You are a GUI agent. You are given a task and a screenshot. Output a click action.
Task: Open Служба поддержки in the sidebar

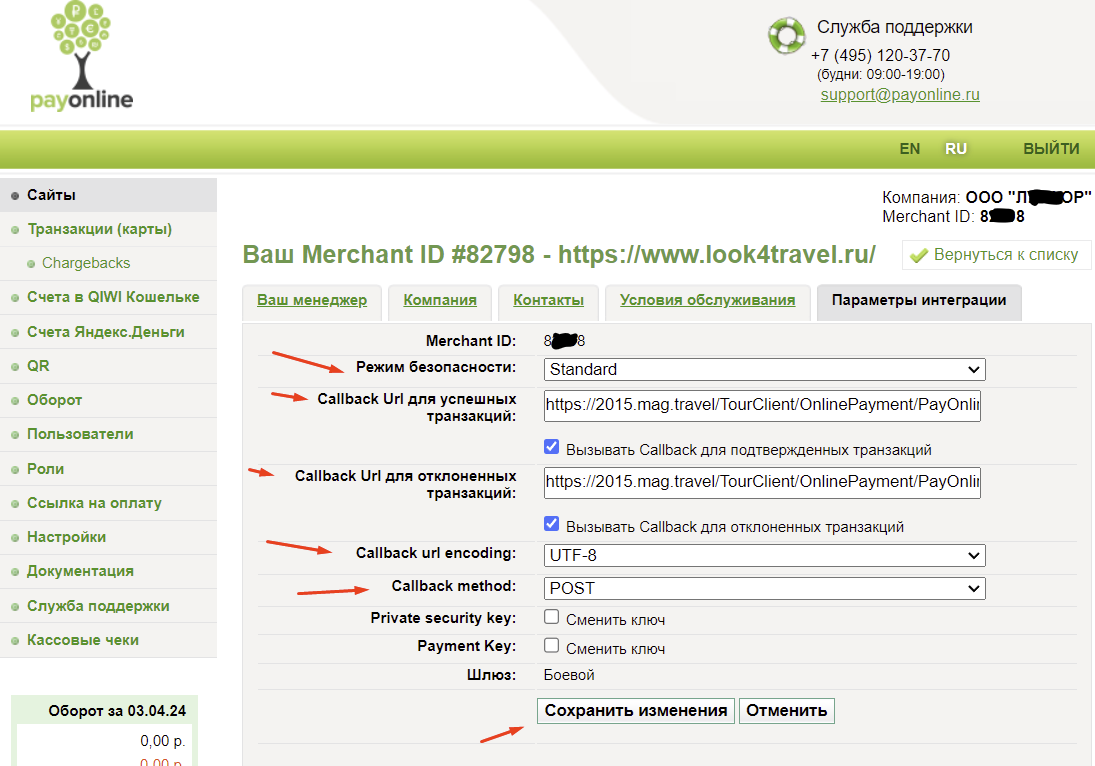tap(108, 605)
